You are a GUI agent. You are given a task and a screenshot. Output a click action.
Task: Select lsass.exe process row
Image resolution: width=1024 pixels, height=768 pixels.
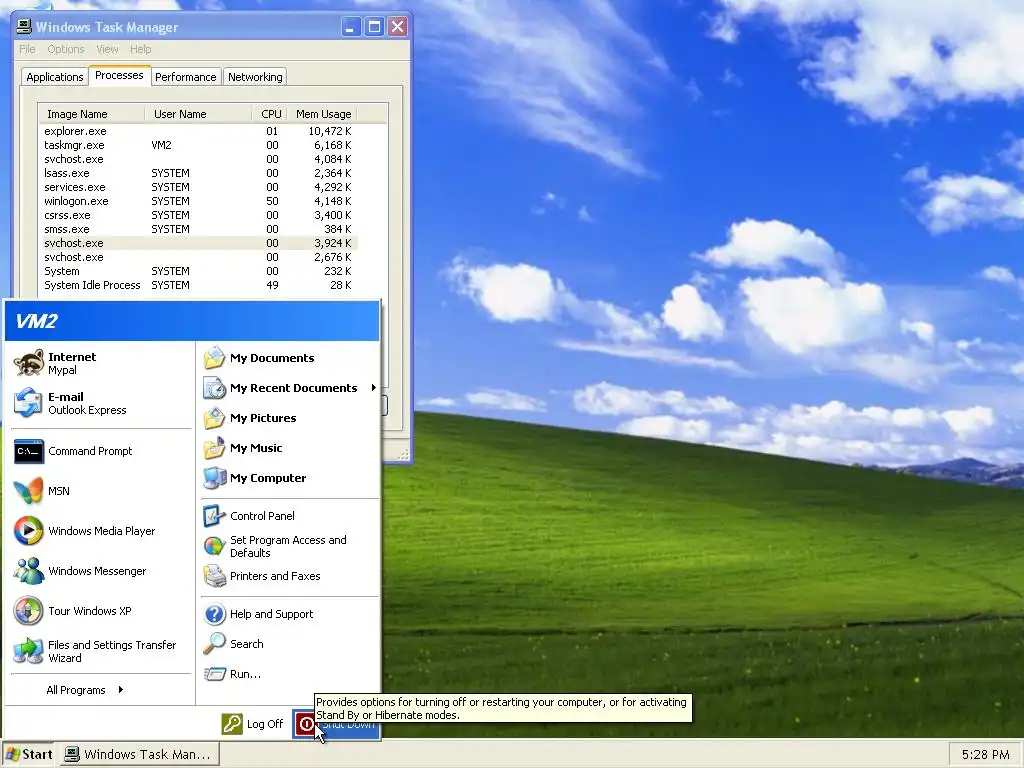pos(198,173)
